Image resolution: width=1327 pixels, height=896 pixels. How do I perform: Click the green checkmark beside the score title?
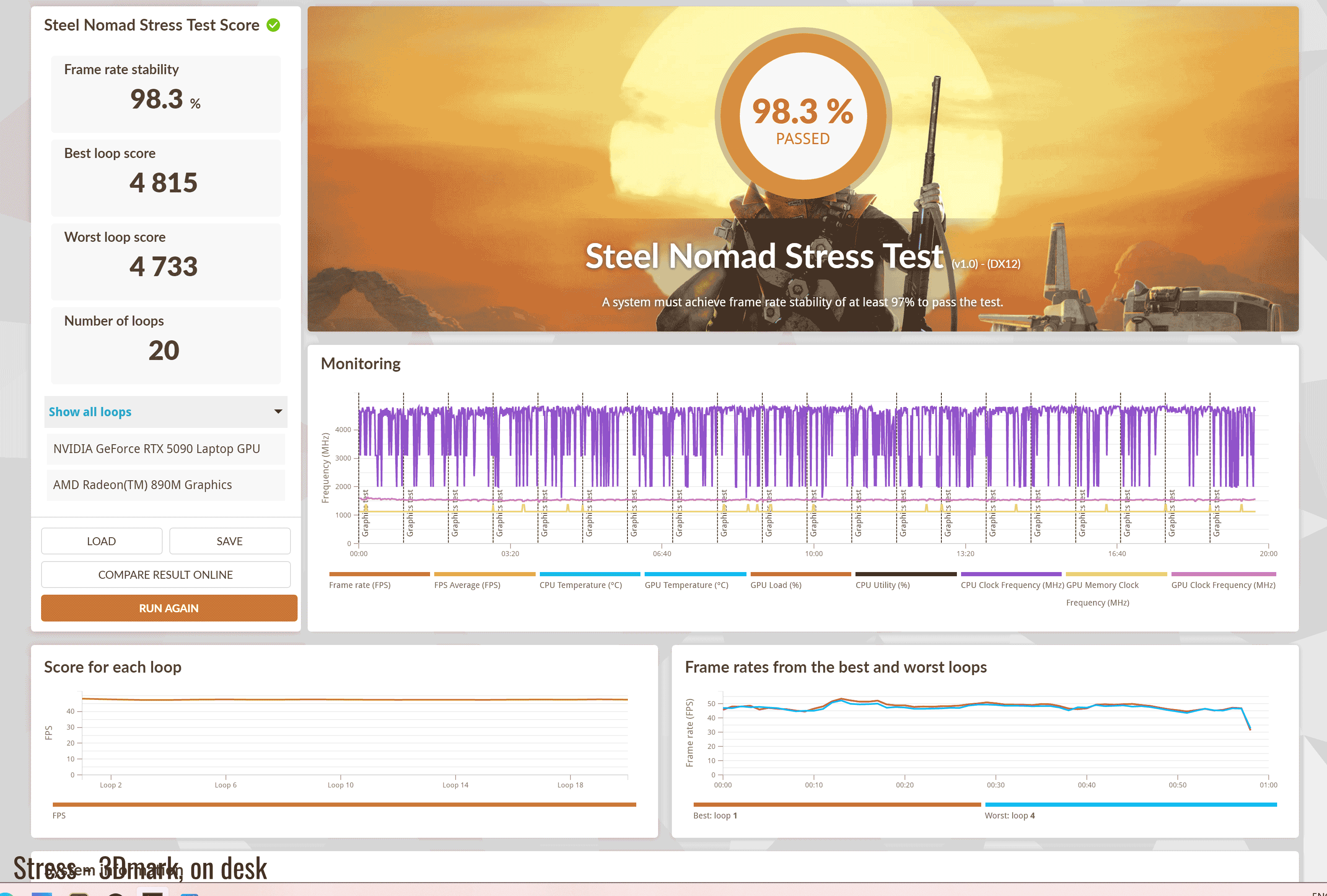pyautogui.click(x=274, y=25)
